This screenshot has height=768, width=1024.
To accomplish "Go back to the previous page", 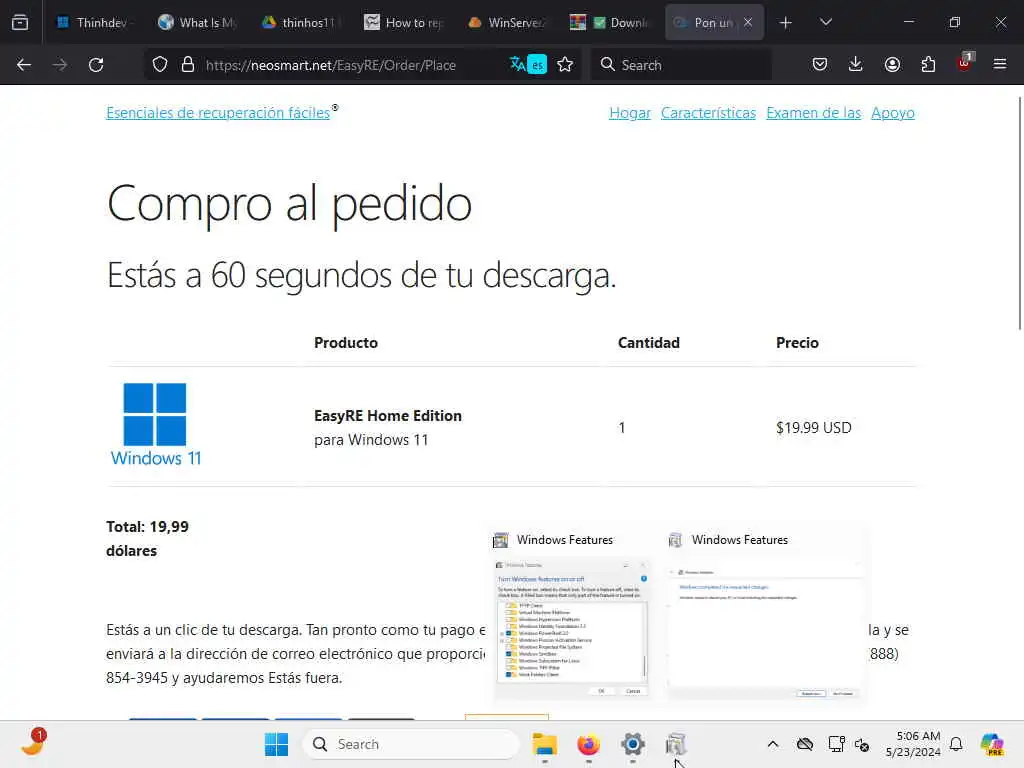I will (x=24, y=65).
